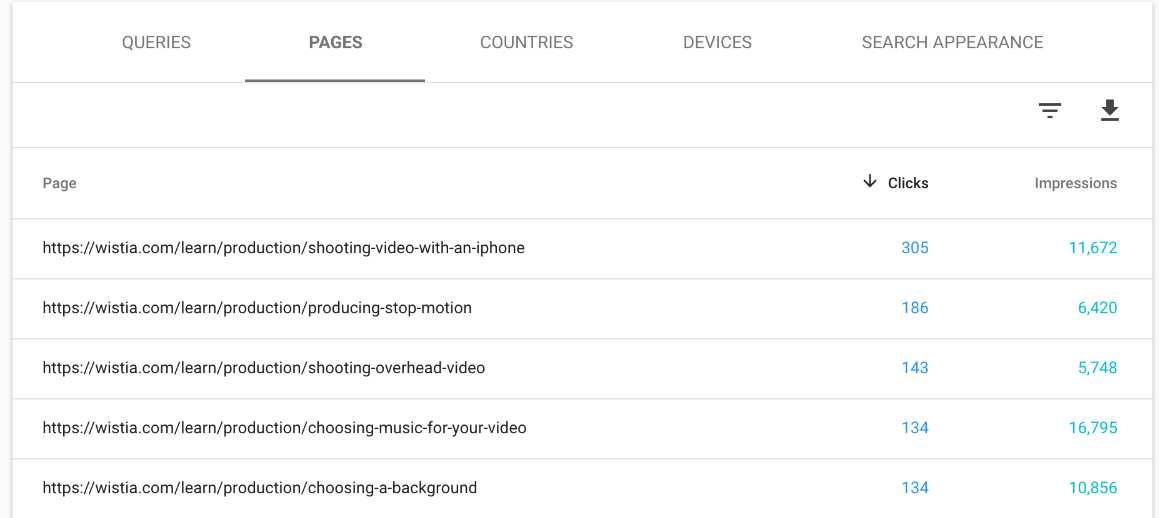
Task: Click the 305 clicks value
Action: coord(914,248)
